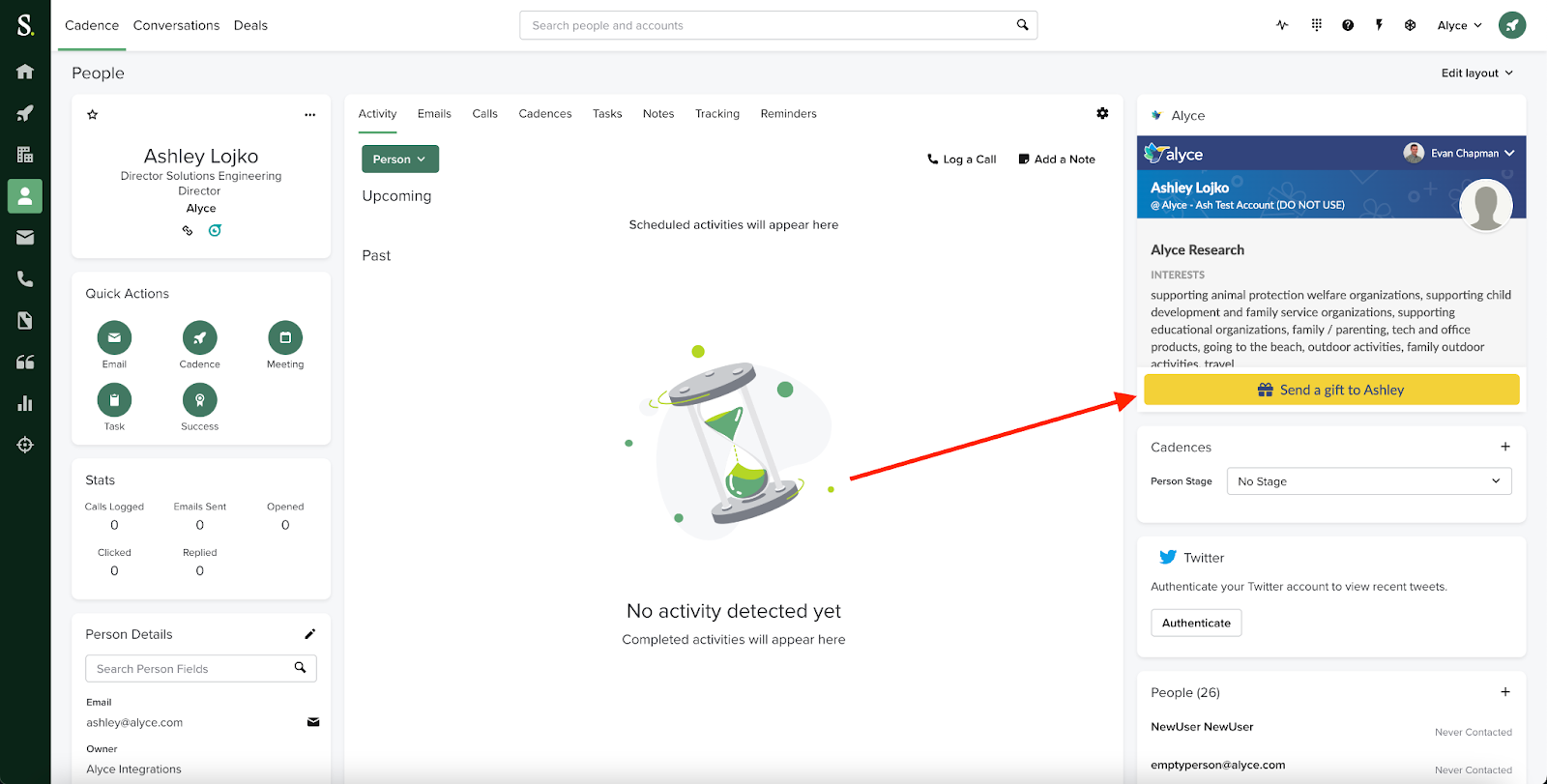Add a cadence with the plus icon
1547x784 pixels.
click(x=1505, y=447)
